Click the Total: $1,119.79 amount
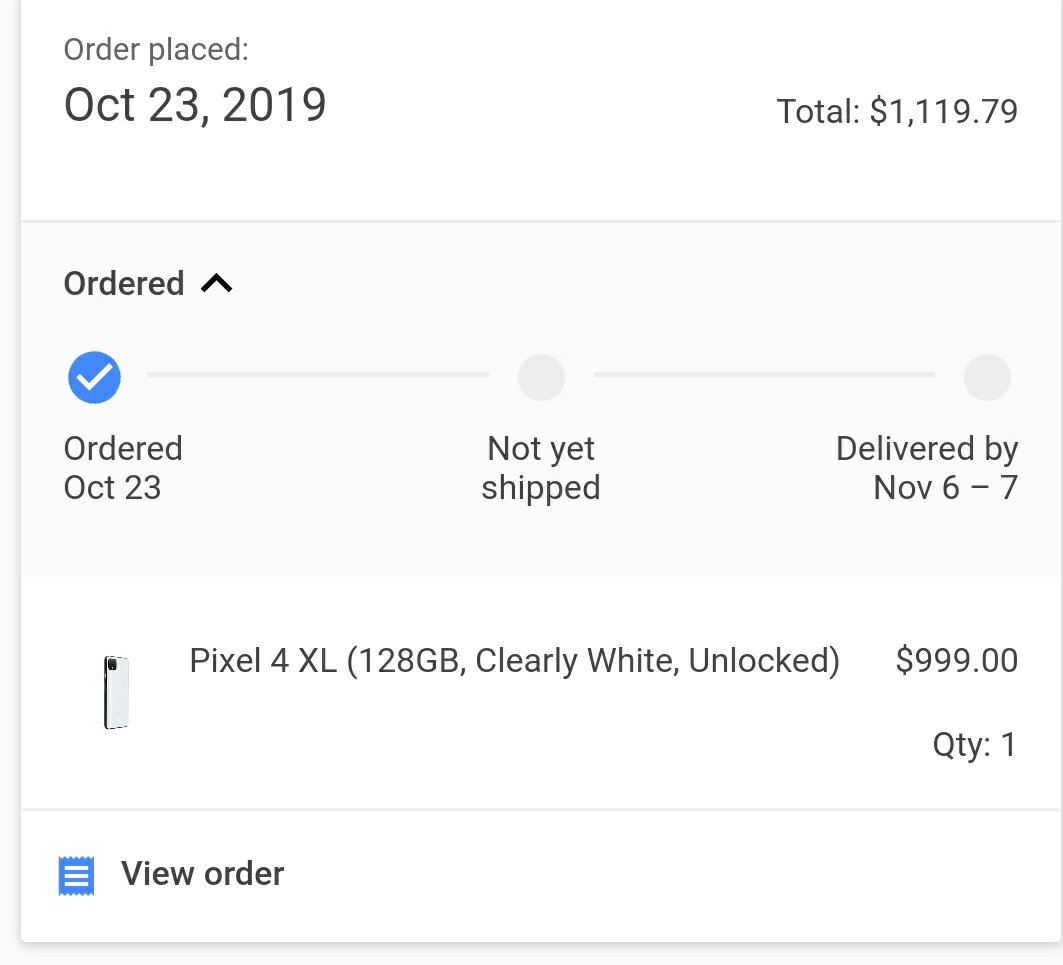This screenshot has width=1063, height=965. pyautogui.click(x=897, y=112)
